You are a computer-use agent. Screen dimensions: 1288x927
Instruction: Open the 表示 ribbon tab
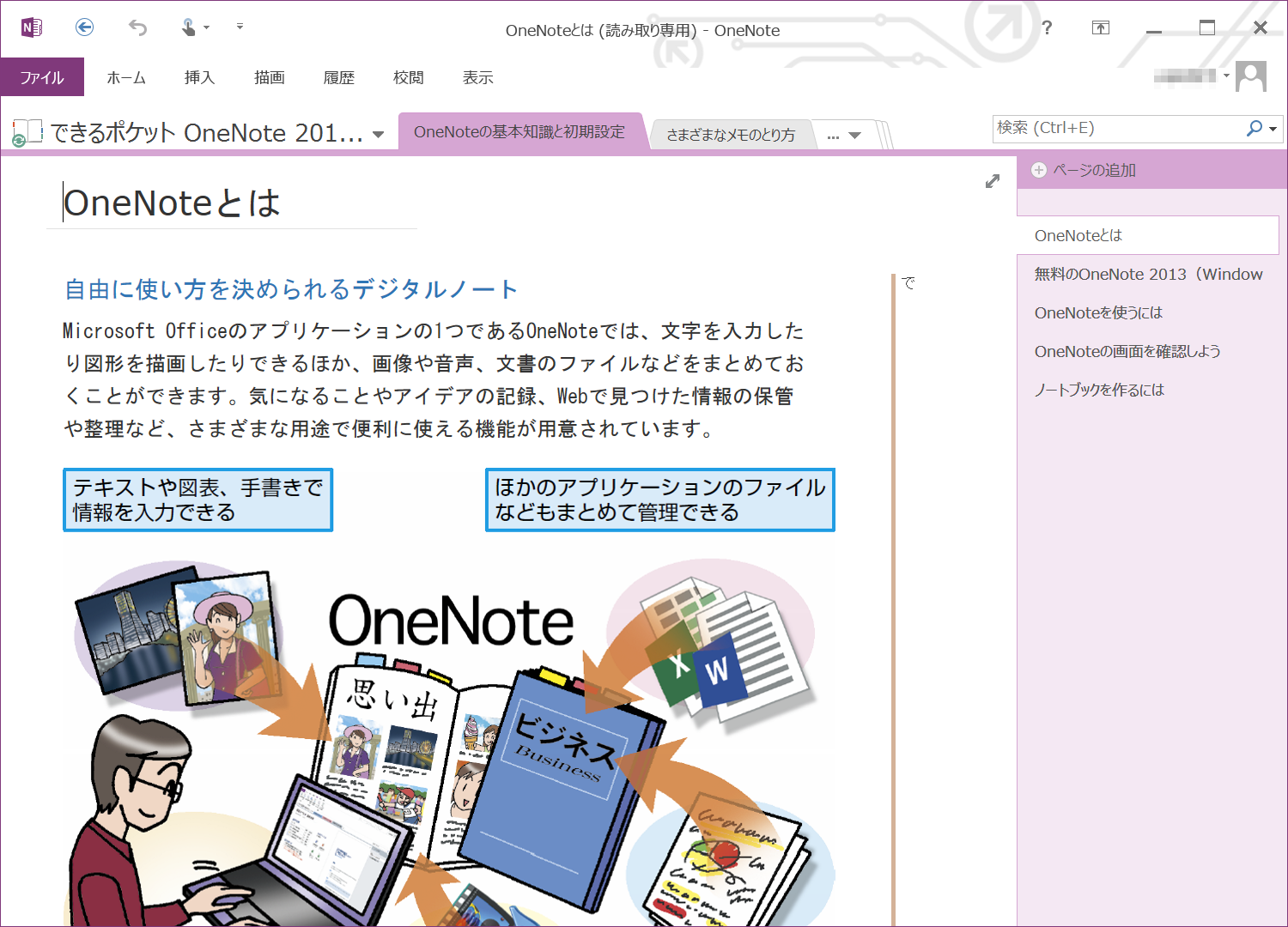click(478, 77)
